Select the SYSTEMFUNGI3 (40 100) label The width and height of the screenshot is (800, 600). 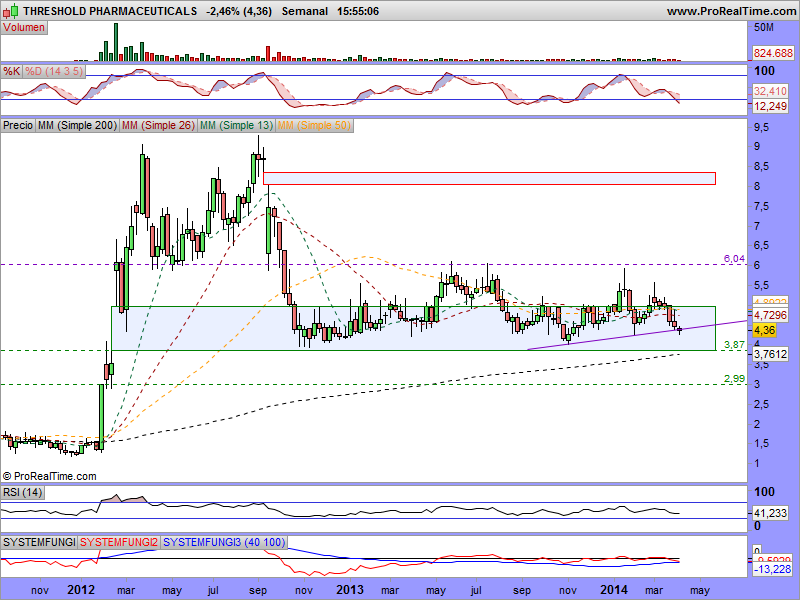pyautogui.click(x=224, y=542)
